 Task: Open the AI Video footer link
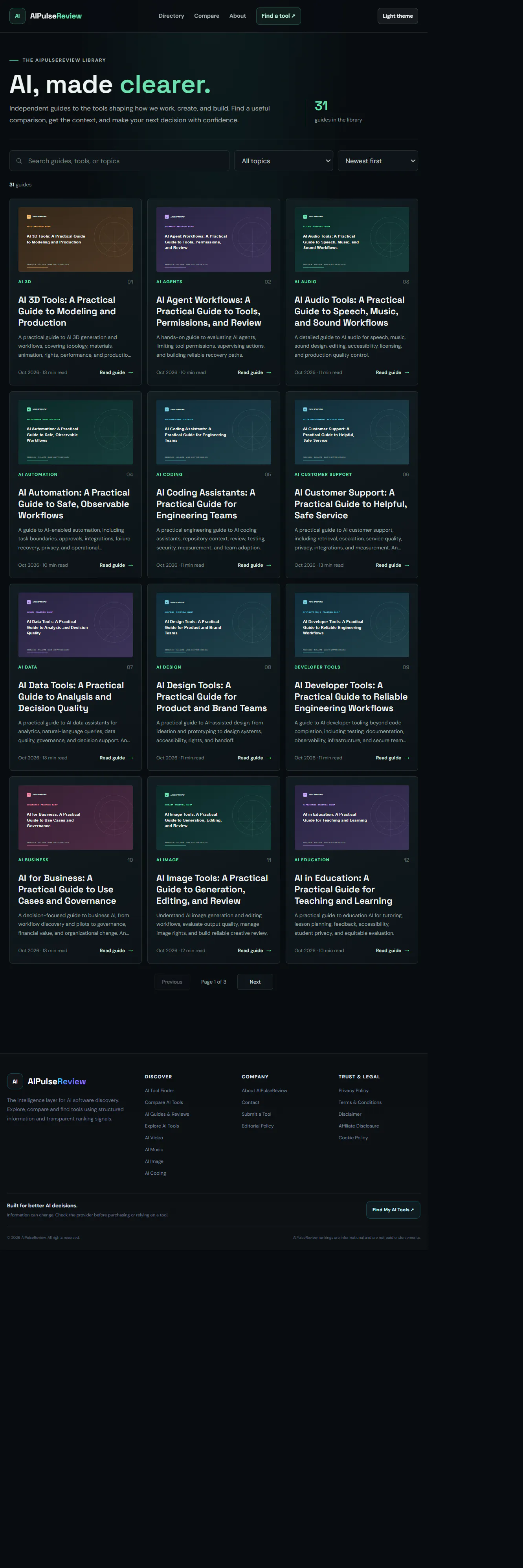click(154, 1138)
